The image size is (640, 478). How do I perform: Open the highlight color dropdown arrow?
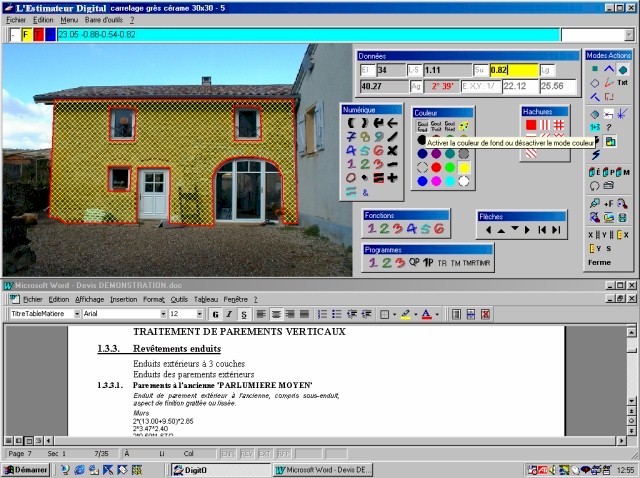[416, 314]
